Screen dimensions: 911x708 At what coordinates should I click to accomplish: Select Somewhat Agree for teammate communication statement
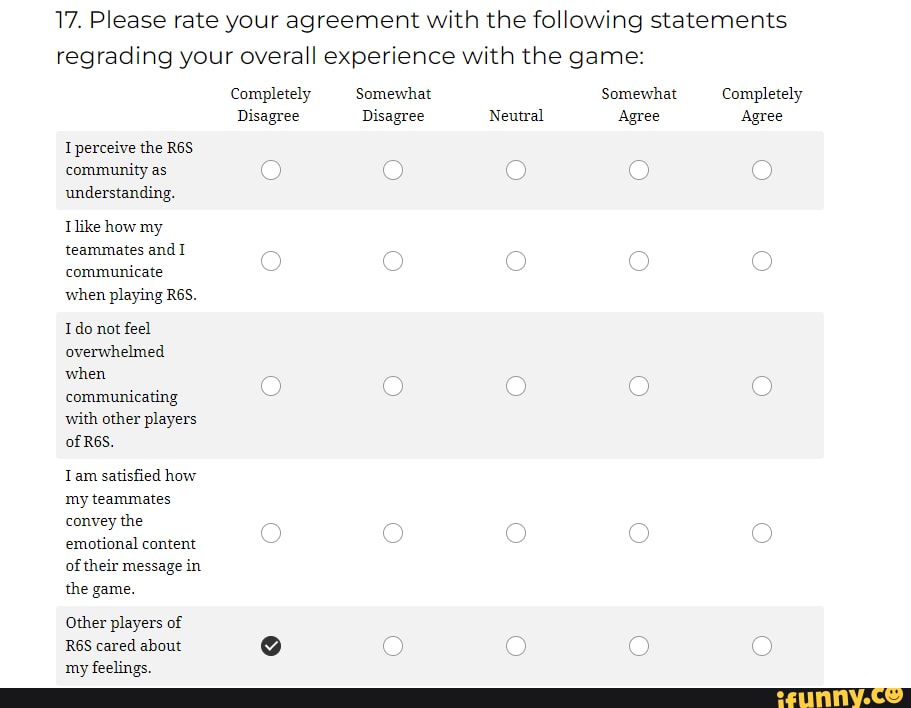coord(639,261)
